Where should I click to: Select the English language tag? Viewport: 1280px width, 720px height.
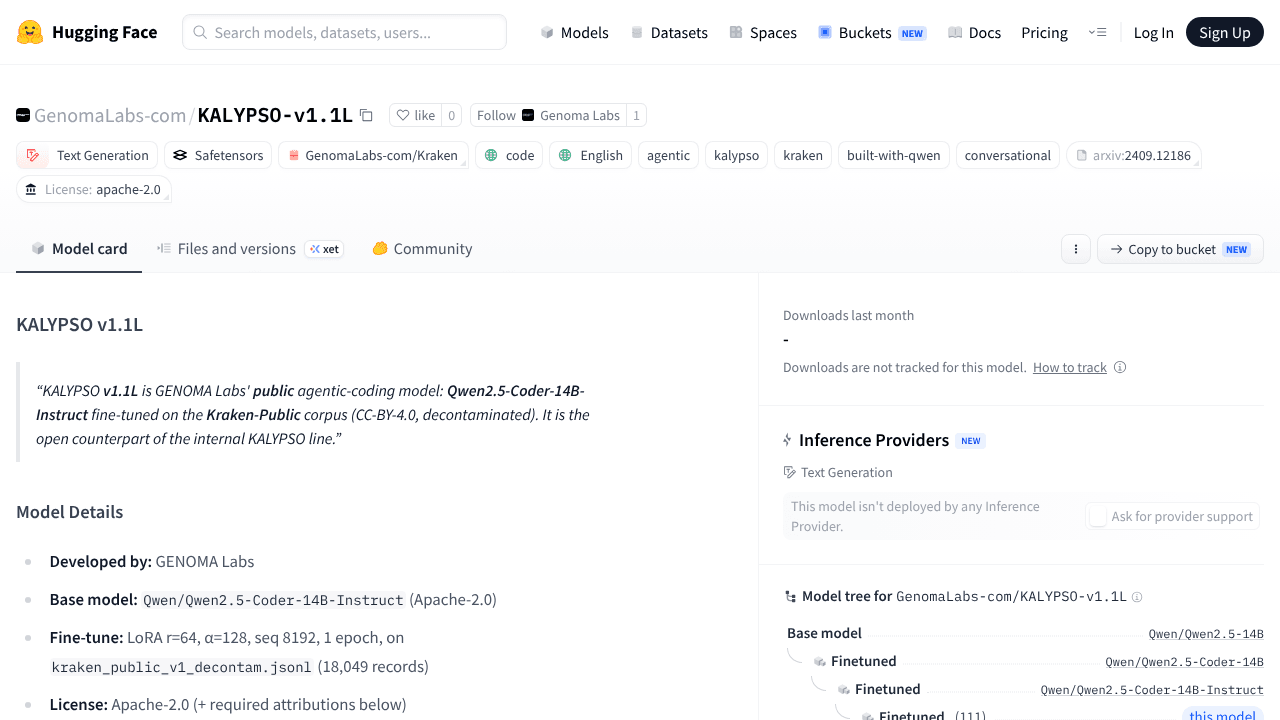[590, 155]
